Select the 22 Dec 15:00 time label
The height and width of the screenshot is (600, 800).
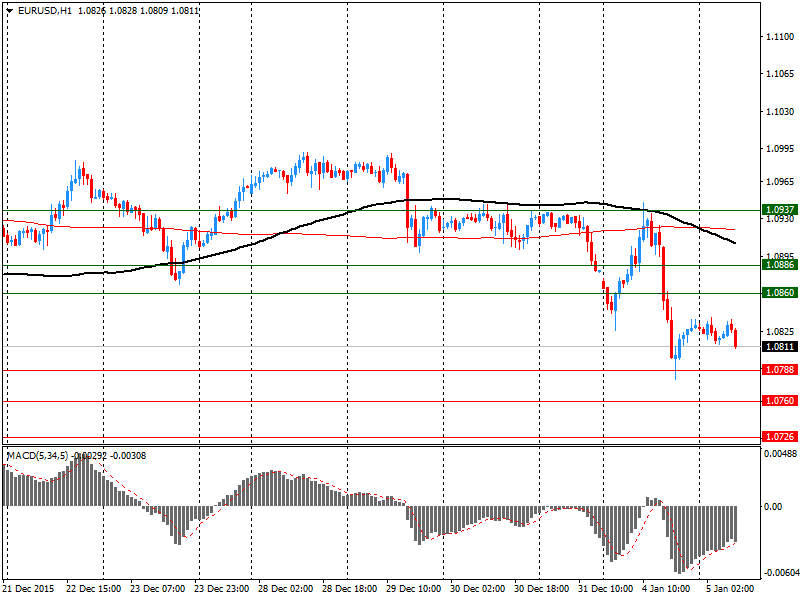point(93,589)
